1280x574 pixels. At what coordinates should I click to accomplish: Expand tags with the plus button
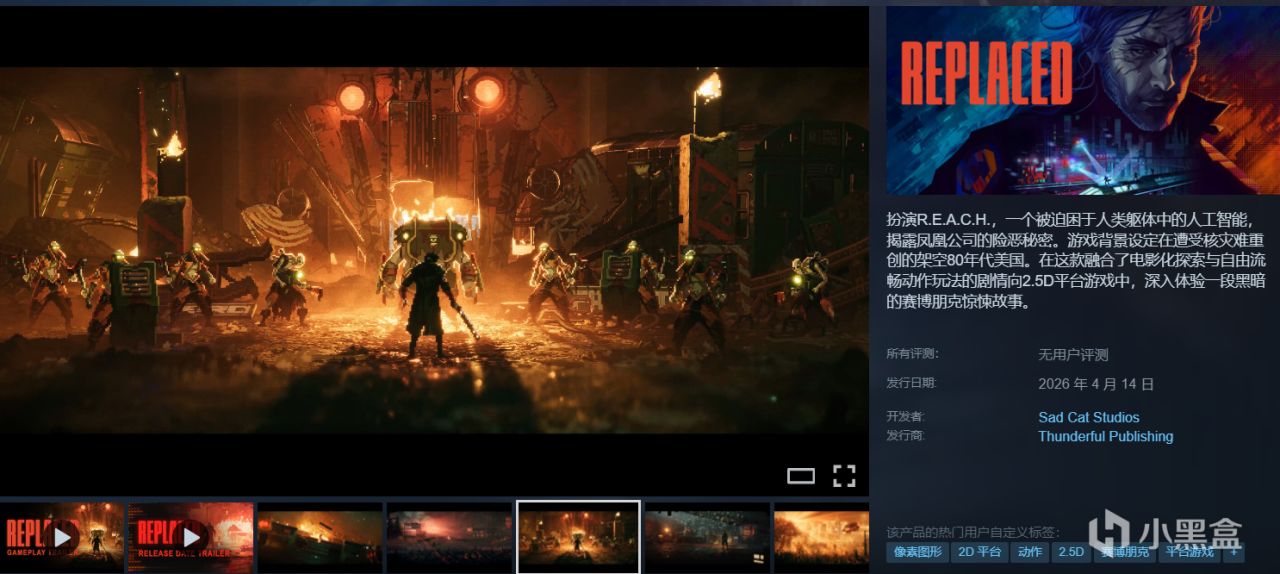coord(1233,552)
